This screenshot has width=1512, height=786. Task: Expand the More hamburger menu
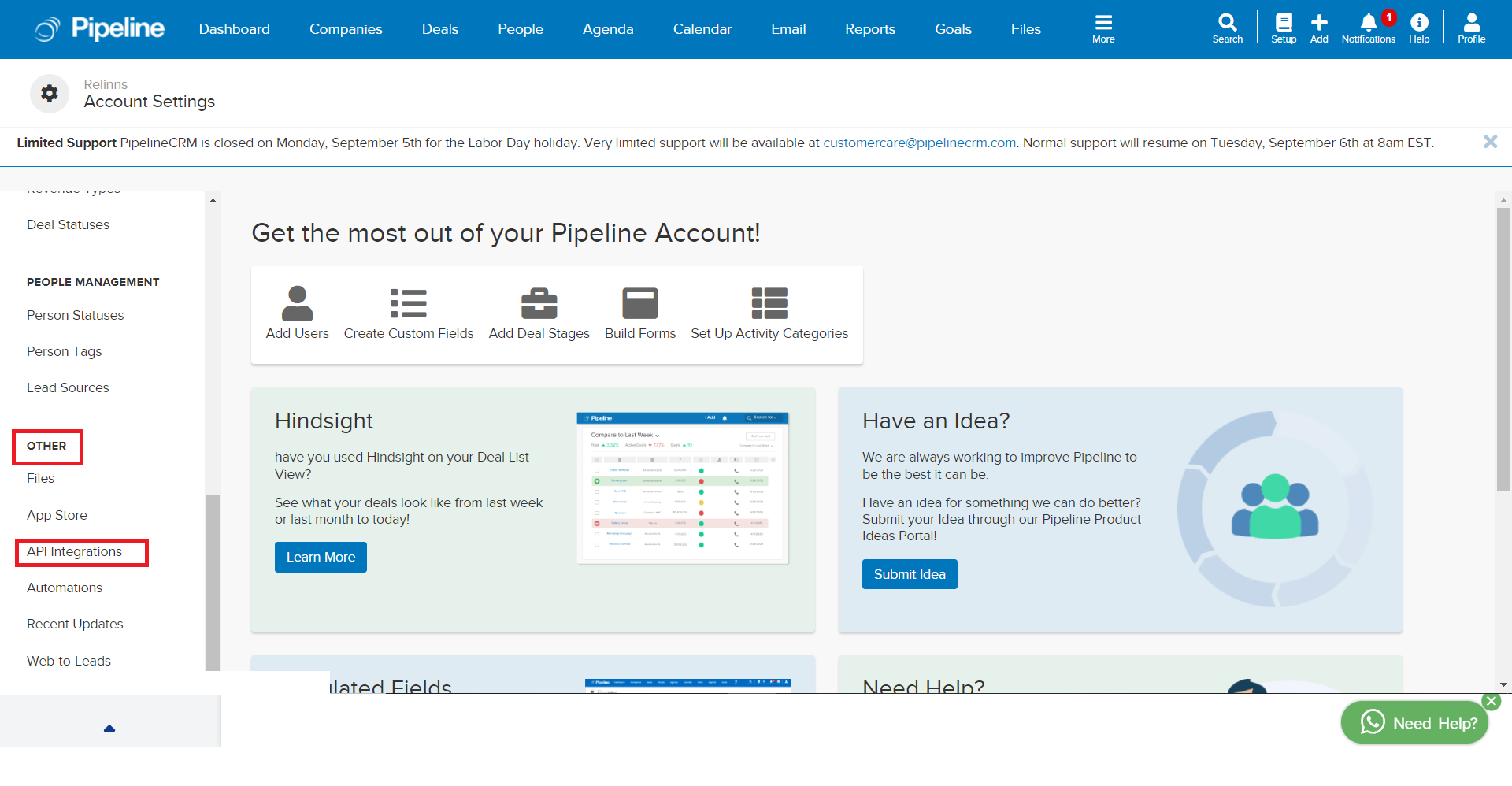tap(1103, 23)
